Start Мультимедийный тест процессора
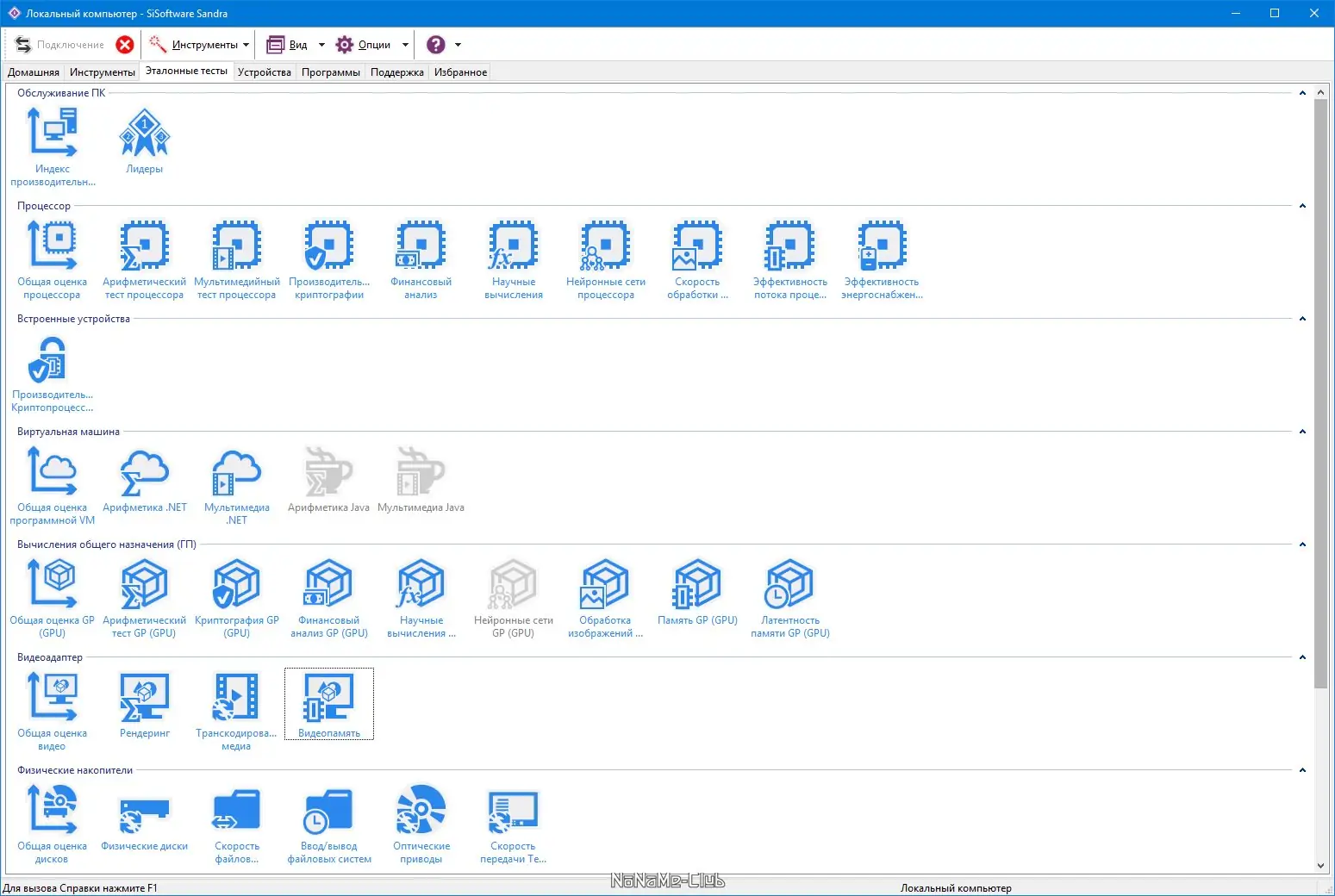 click(237, 259)
